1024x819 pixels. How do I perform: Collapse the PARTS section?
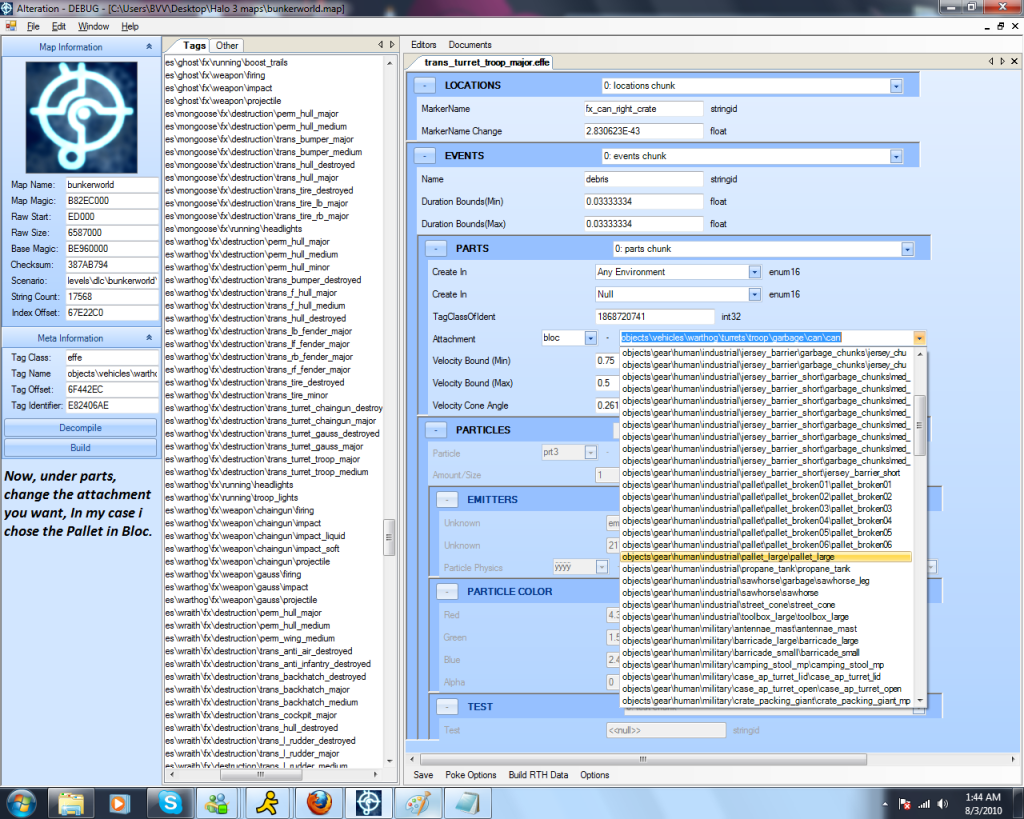tap(436, 249)
